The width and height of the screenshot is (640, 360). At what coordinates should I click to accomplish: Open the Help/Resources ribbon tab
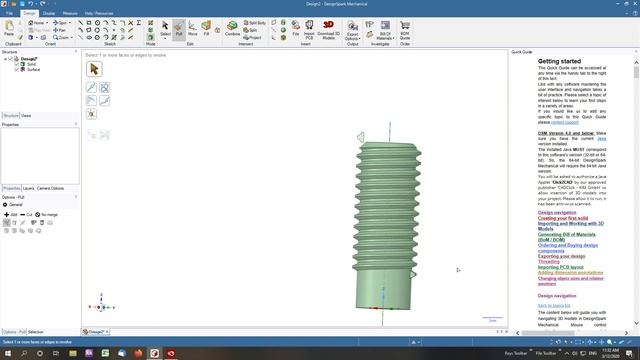point(99,13)
